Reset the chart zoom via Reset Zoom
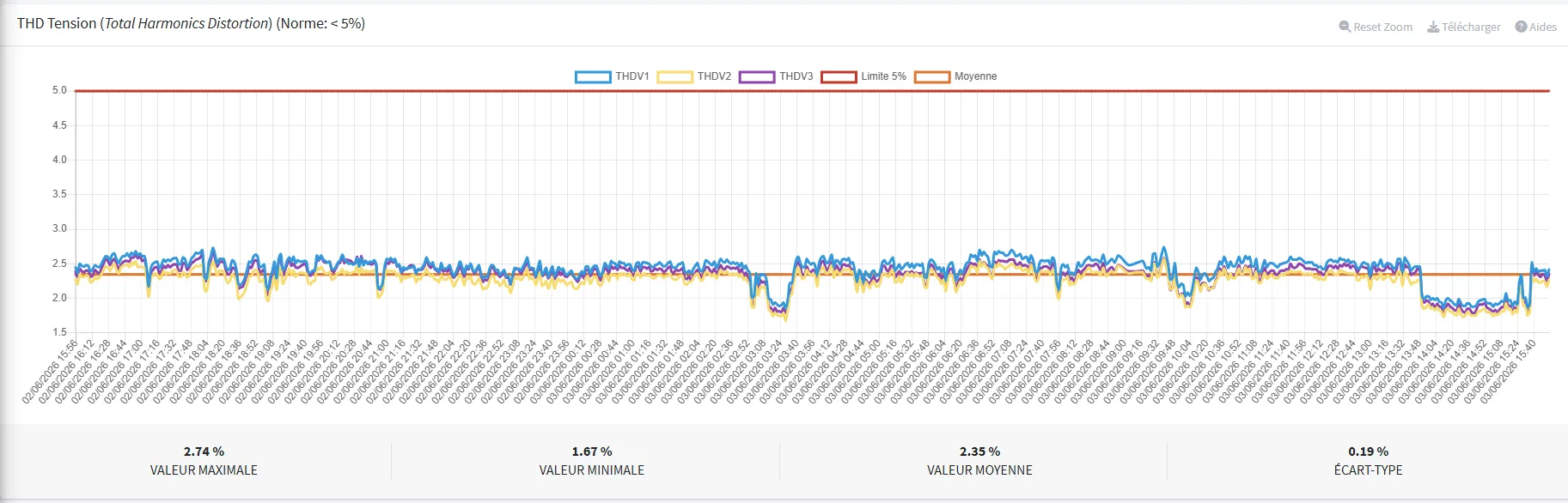This screenshot has width=1568, height=503. 1376,27
